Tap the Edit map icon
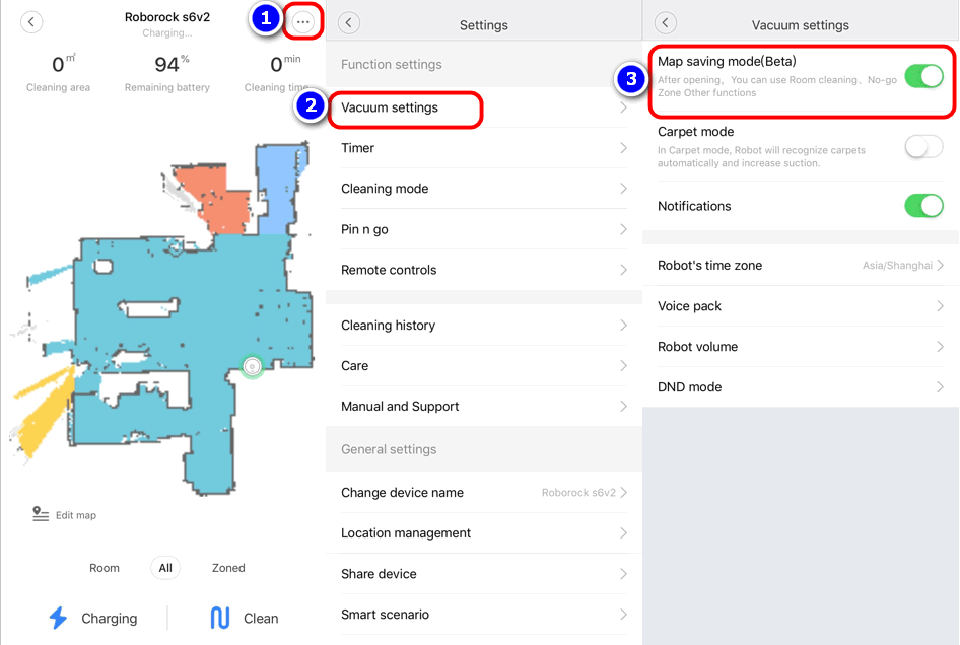Viewport: 960px width, 645px height. point(40,514)
